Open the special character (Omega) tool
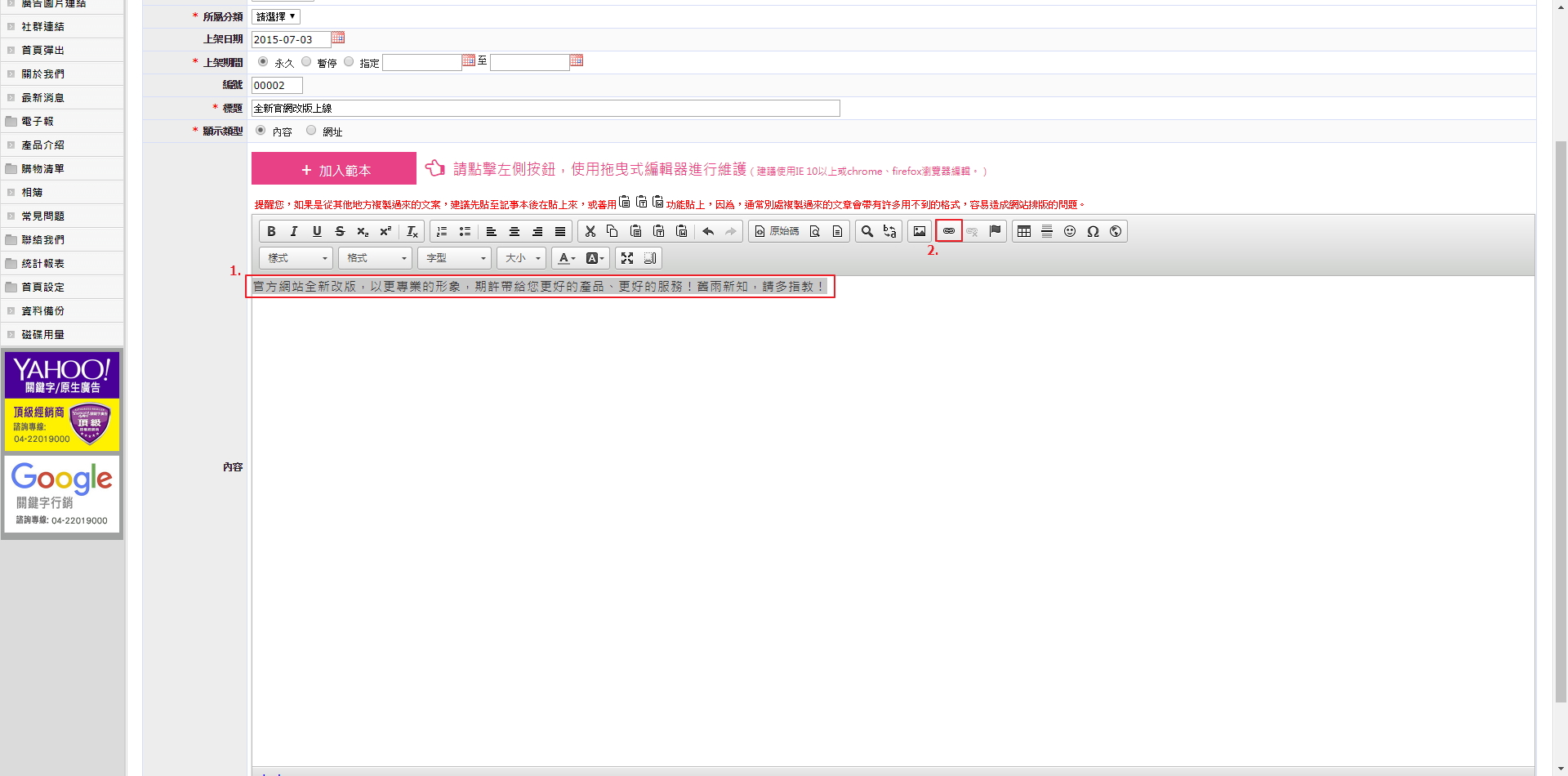 [1093, 231]
